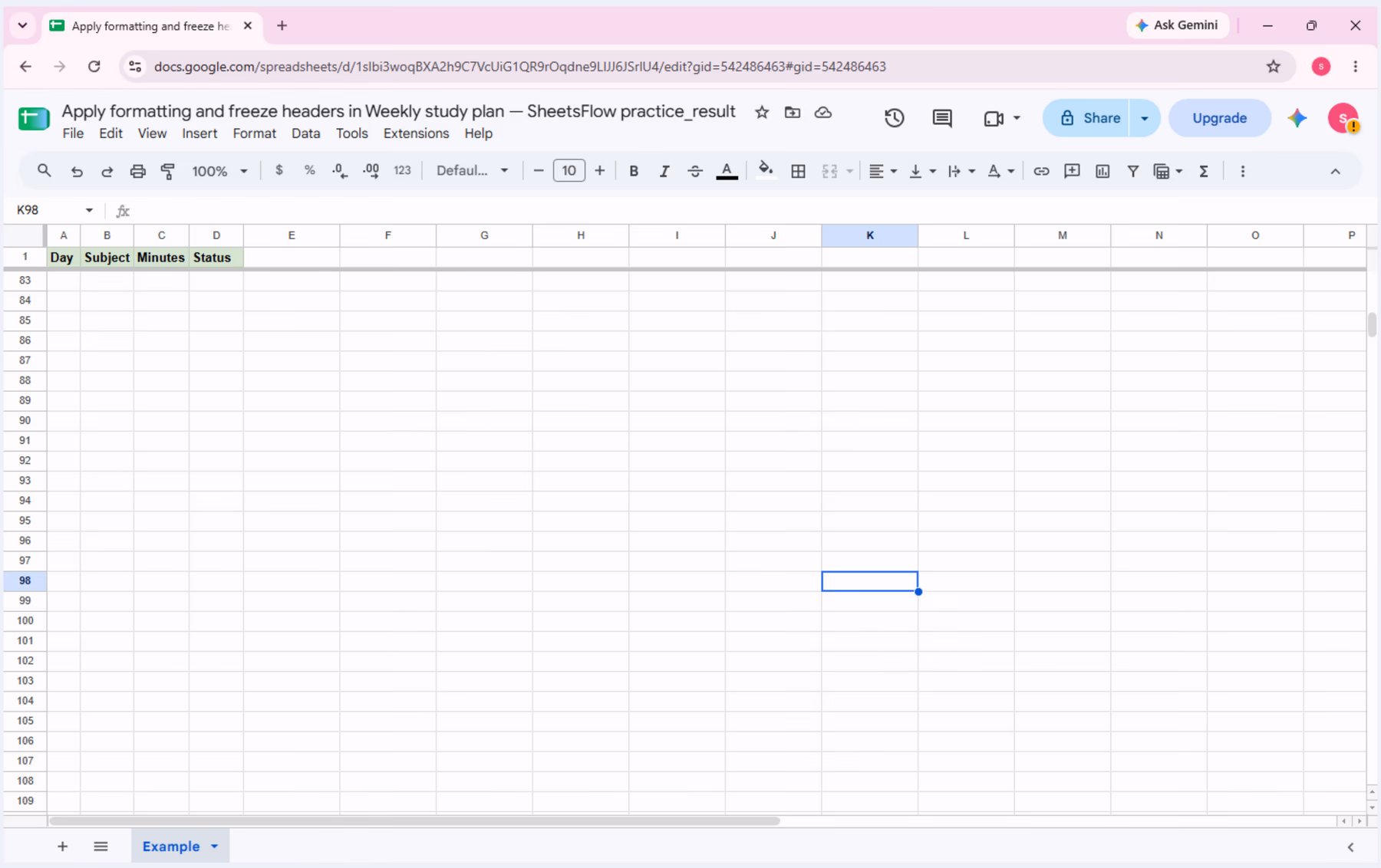Increase decimal places
Screen dimensions: 1381x868
pyautogui.click(x=371, y=171)
